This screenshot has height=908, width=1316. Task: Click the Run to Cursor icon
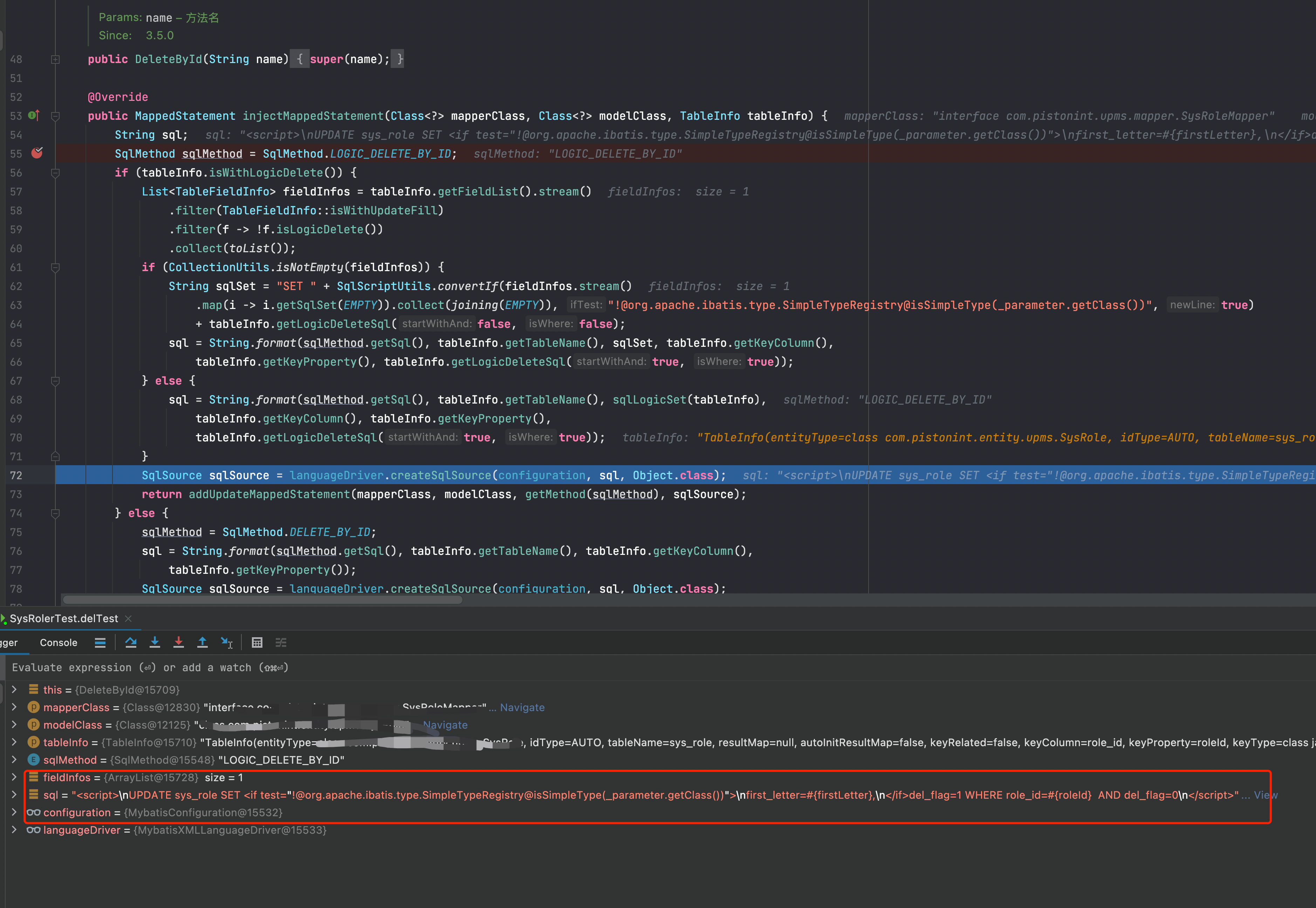pos(226,642)
